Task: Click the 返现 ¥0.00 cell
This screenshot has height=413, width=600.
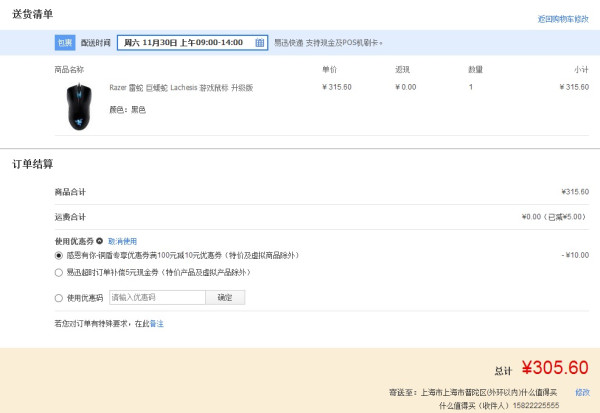Action: pos(406,87)
